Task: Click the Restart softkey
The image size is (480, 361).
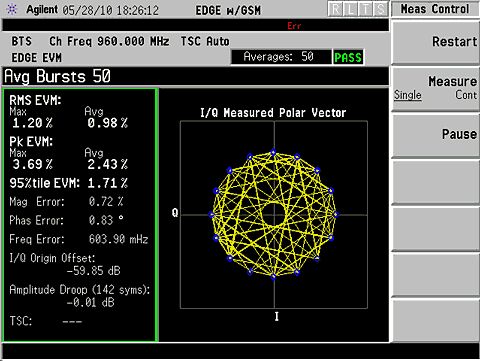Action: pyautogui.click(x=435, y=42)
